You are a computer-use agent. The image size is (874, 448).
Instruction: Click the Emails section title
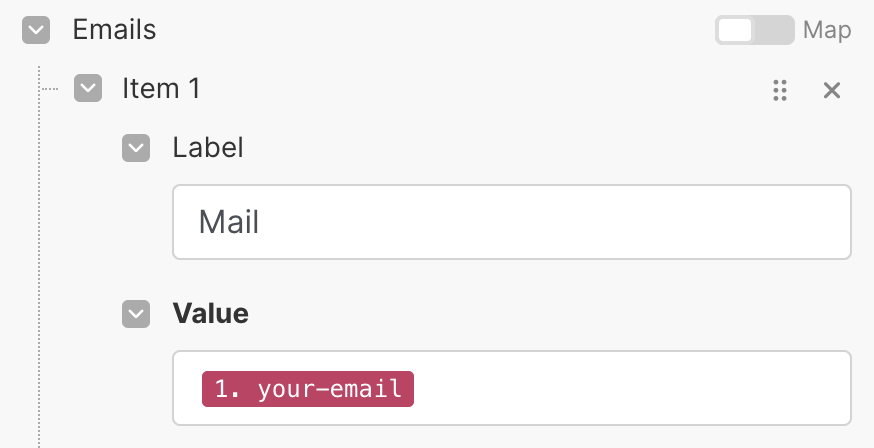click(x=114, y=30)
